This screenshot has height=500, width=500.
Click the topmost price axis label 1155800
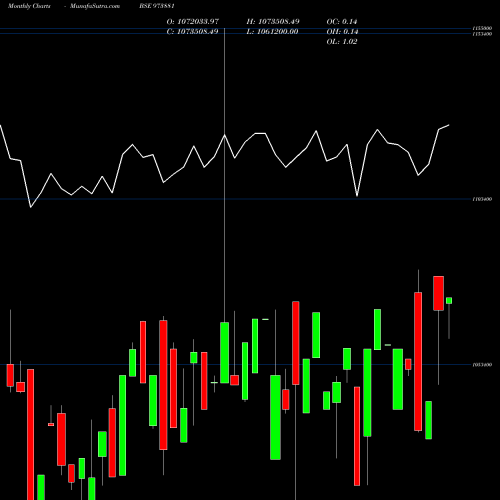(x=482, y=28)
